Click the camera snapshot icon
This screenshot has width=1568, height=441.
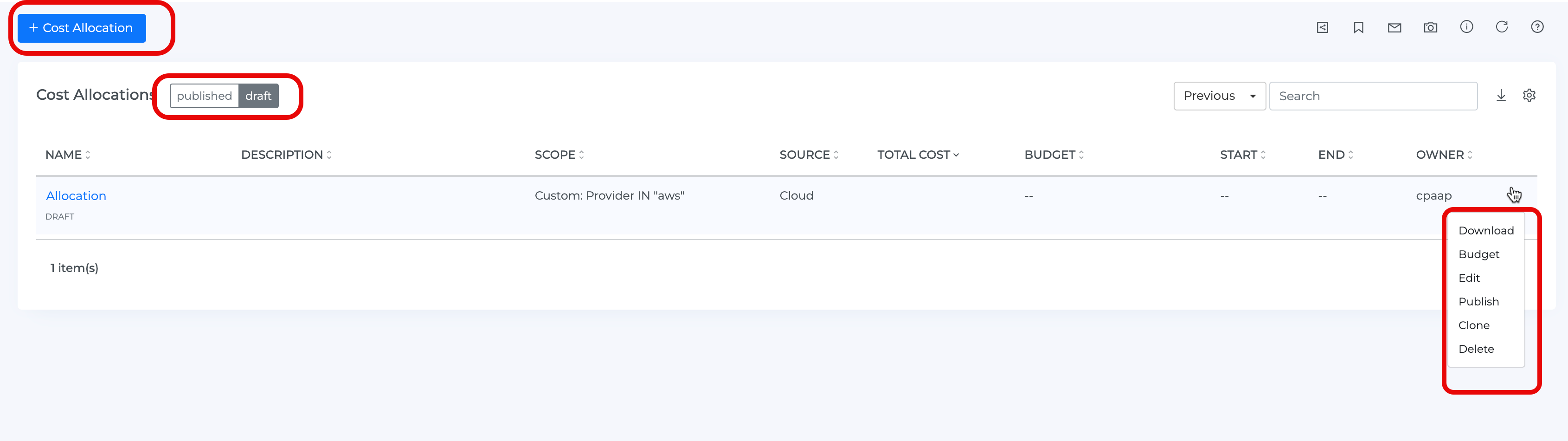click(1430, 27)
